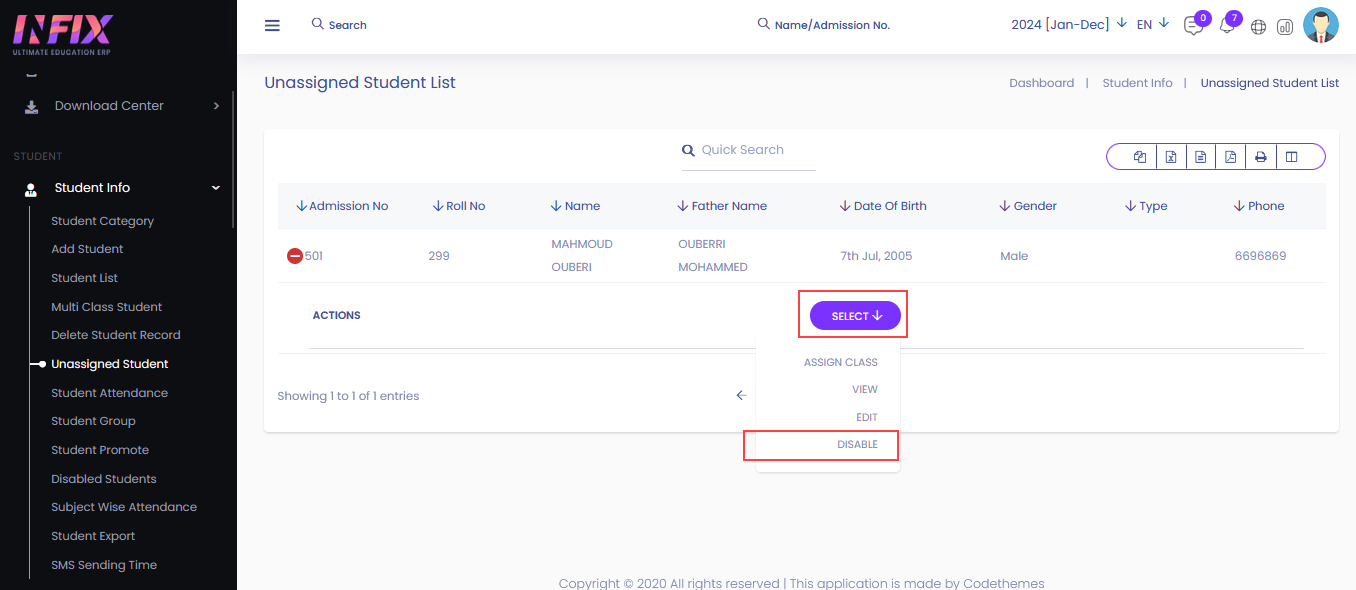Viewport: 1356px width, 590px height.
Task: Open Student Export page
Action: pos(93,536)
